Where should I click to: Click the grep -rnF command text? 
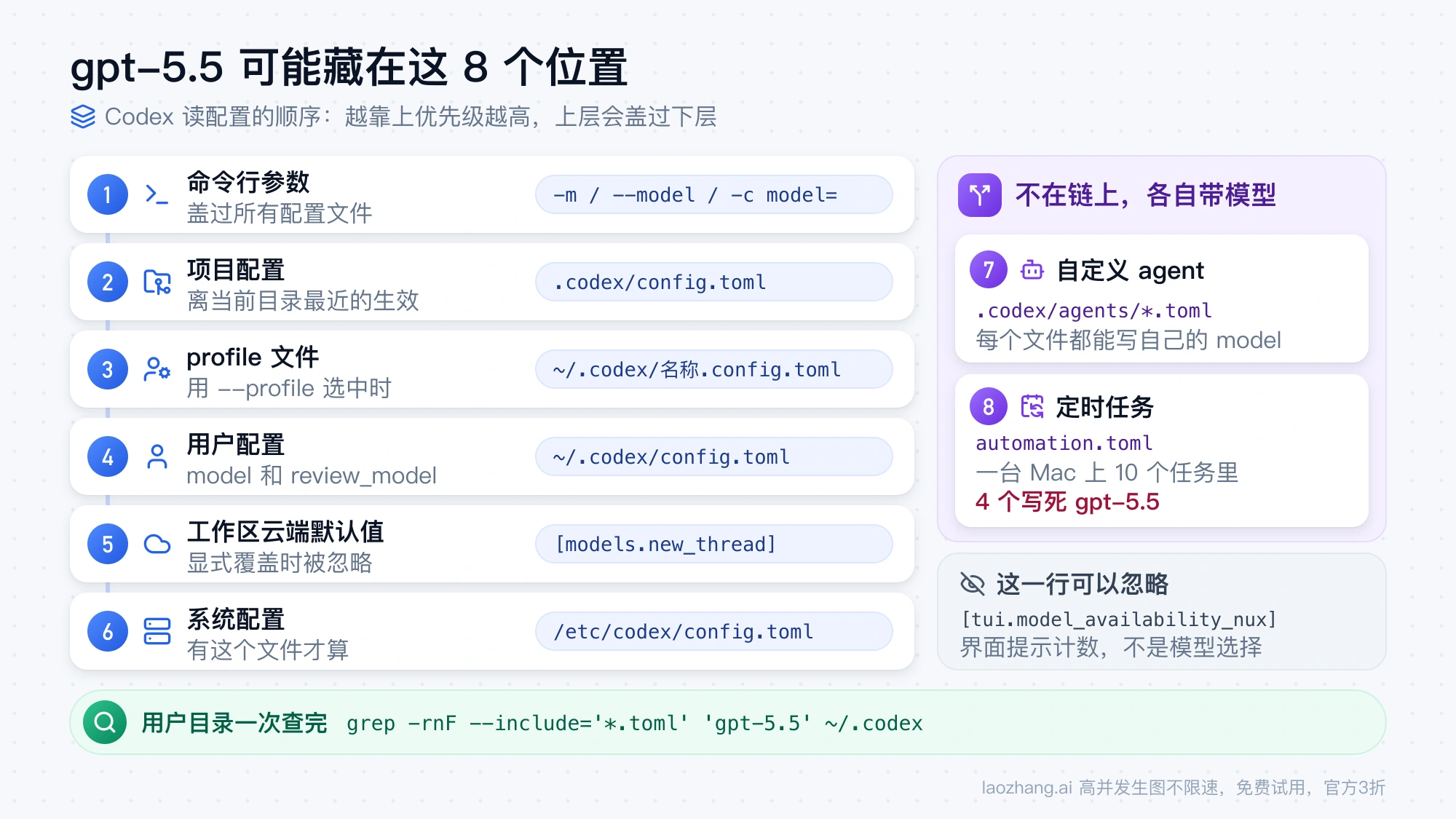(x=634, y=723)
